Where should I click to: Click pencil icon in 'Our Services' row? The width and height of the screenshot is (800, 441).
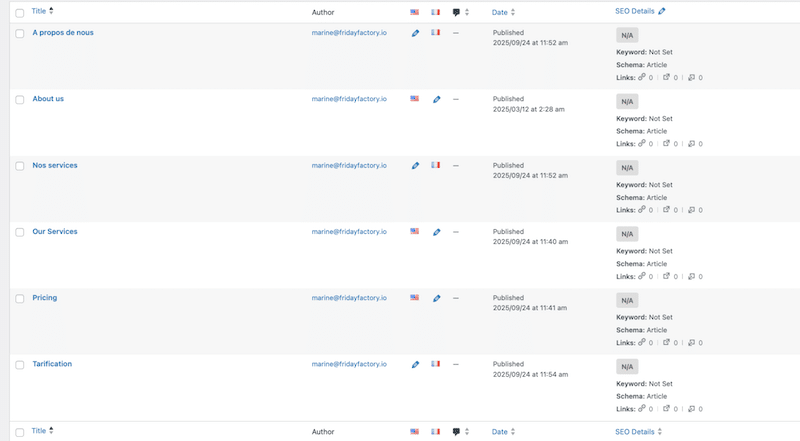tap(436, 232)
